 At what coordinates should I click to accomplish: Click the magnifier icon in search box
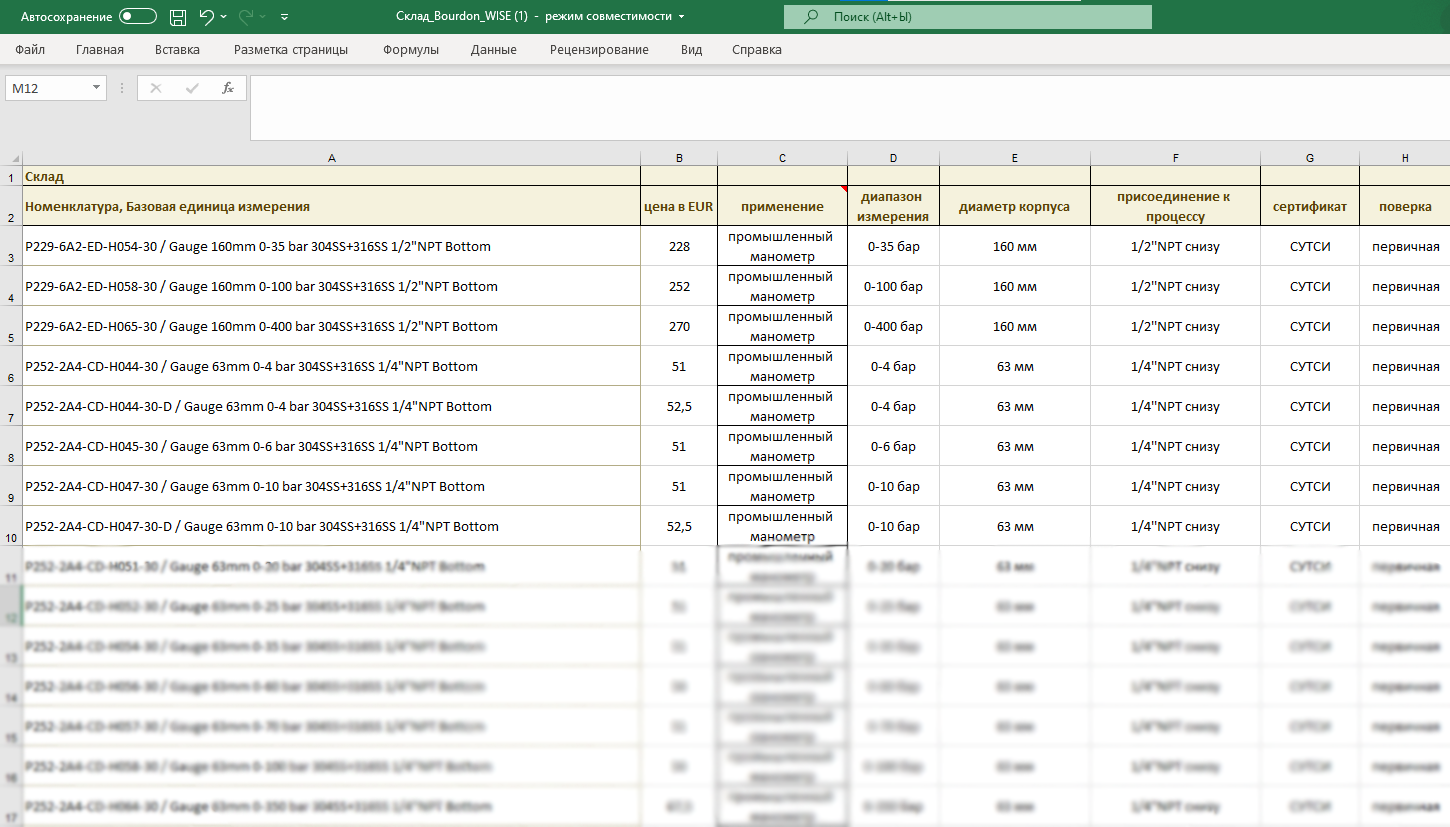coord(811,17)
